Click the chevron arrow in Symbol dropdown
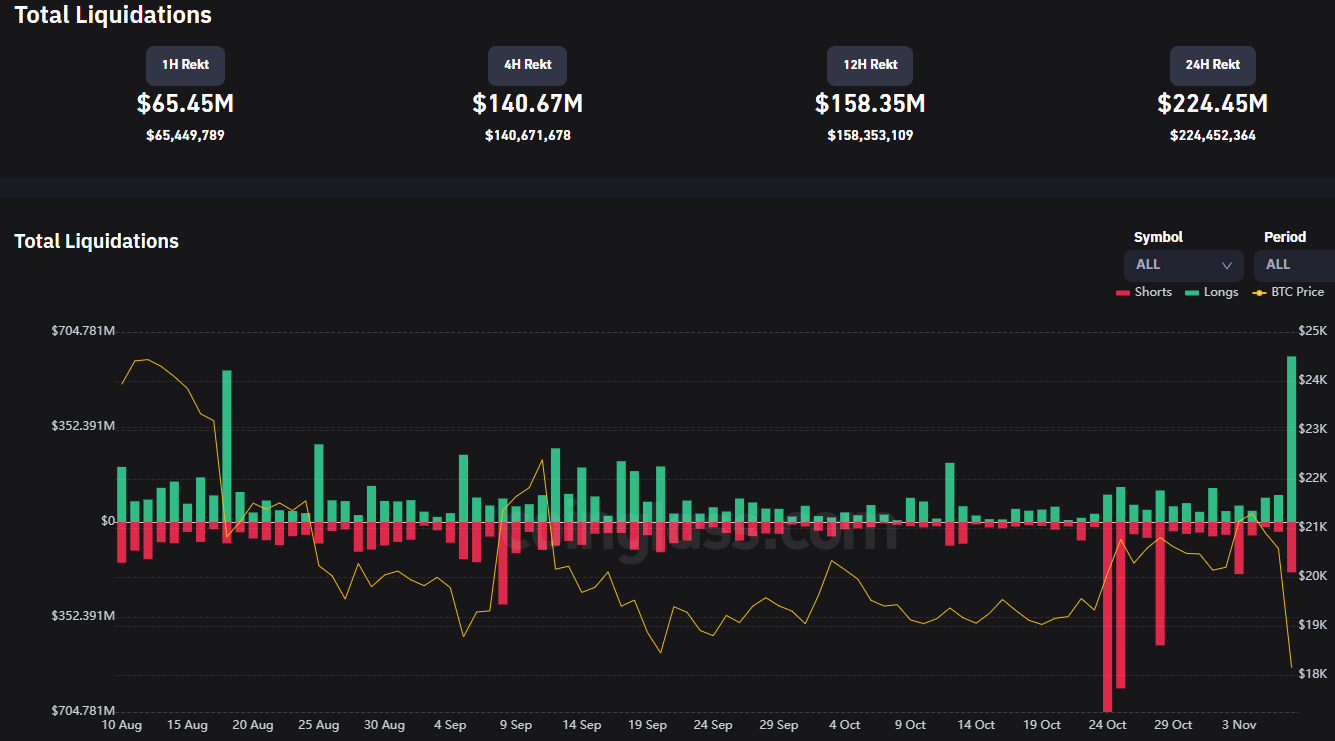This screenshot has width=1335, height=741. click(x=1227, y=265)
